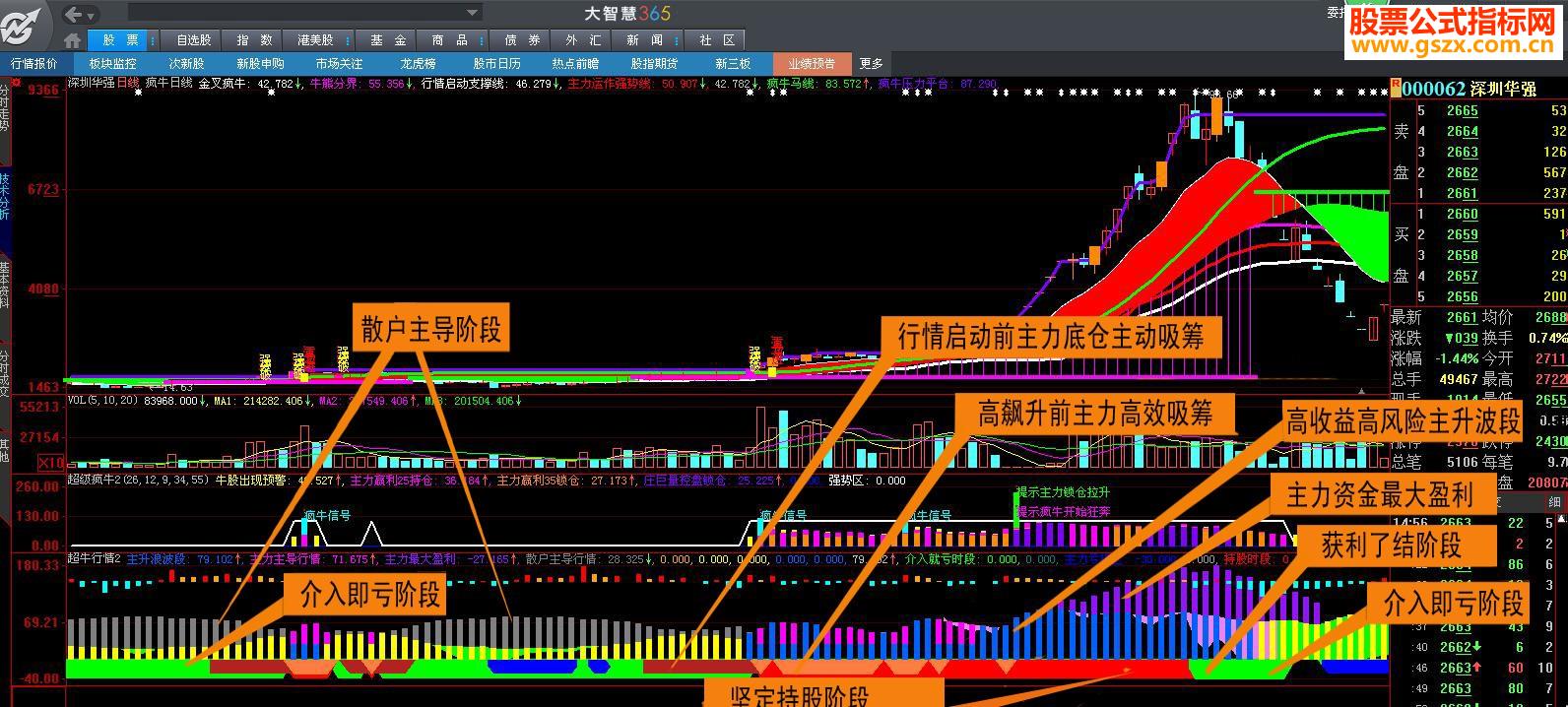
Task: Click the 日线 period label
Action: point(128,84)
